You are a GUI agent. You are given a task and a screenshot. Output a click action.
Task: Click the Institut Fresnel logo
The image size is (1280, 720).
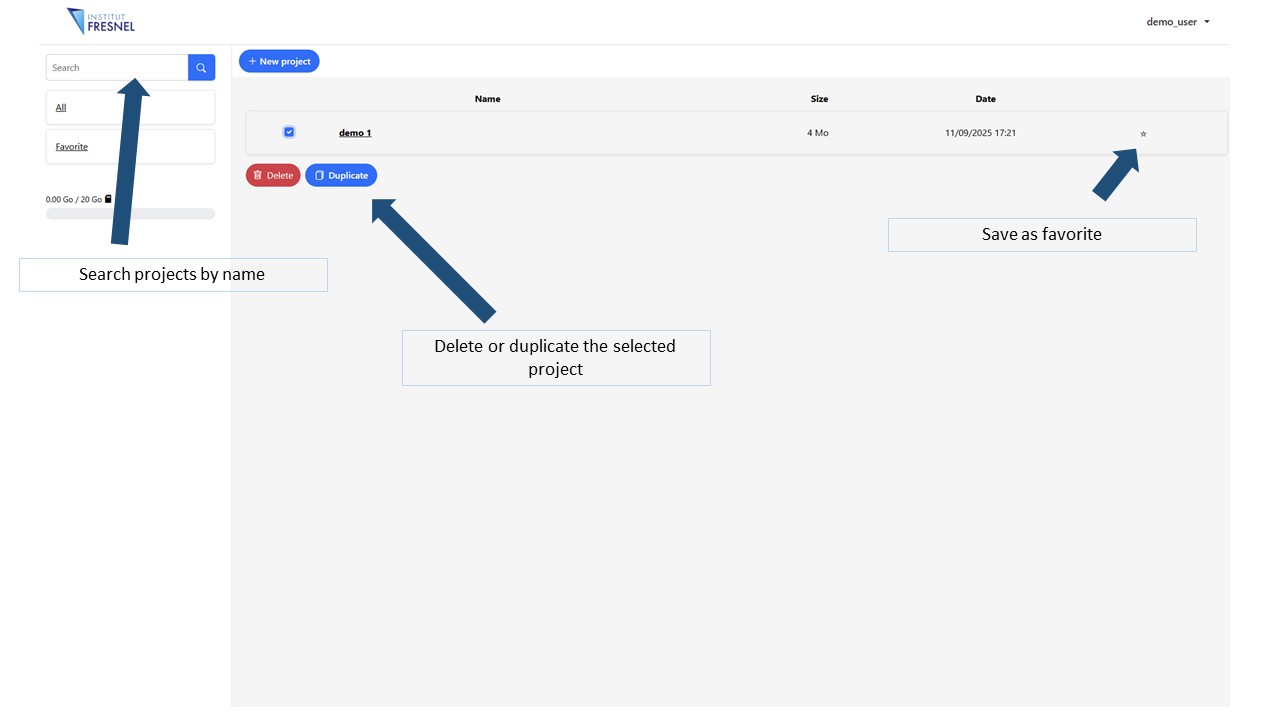click(101, 21)
